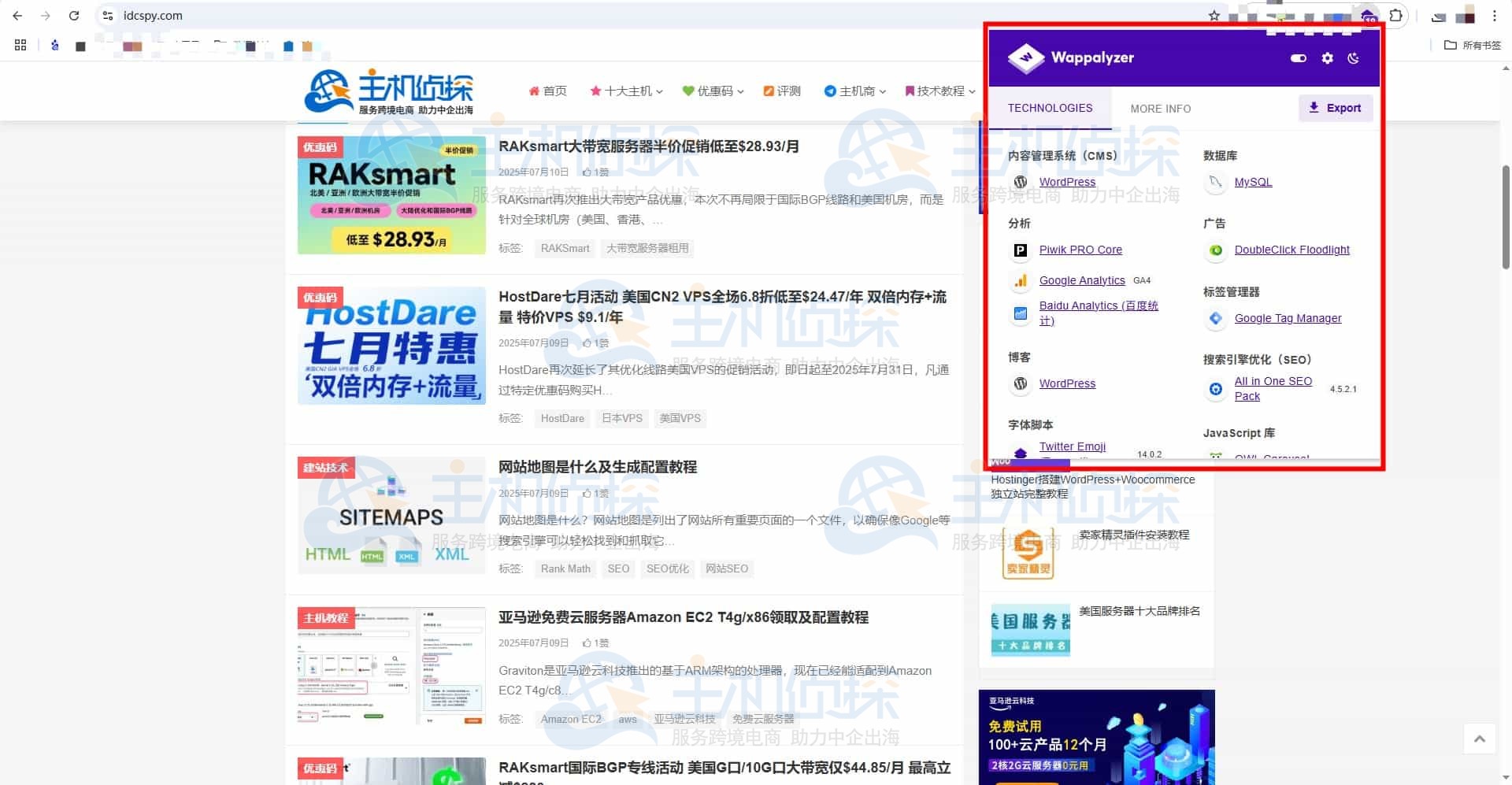Select the TECHNOLOGIES tab

pyautogui.click(x=1051, y=108)
